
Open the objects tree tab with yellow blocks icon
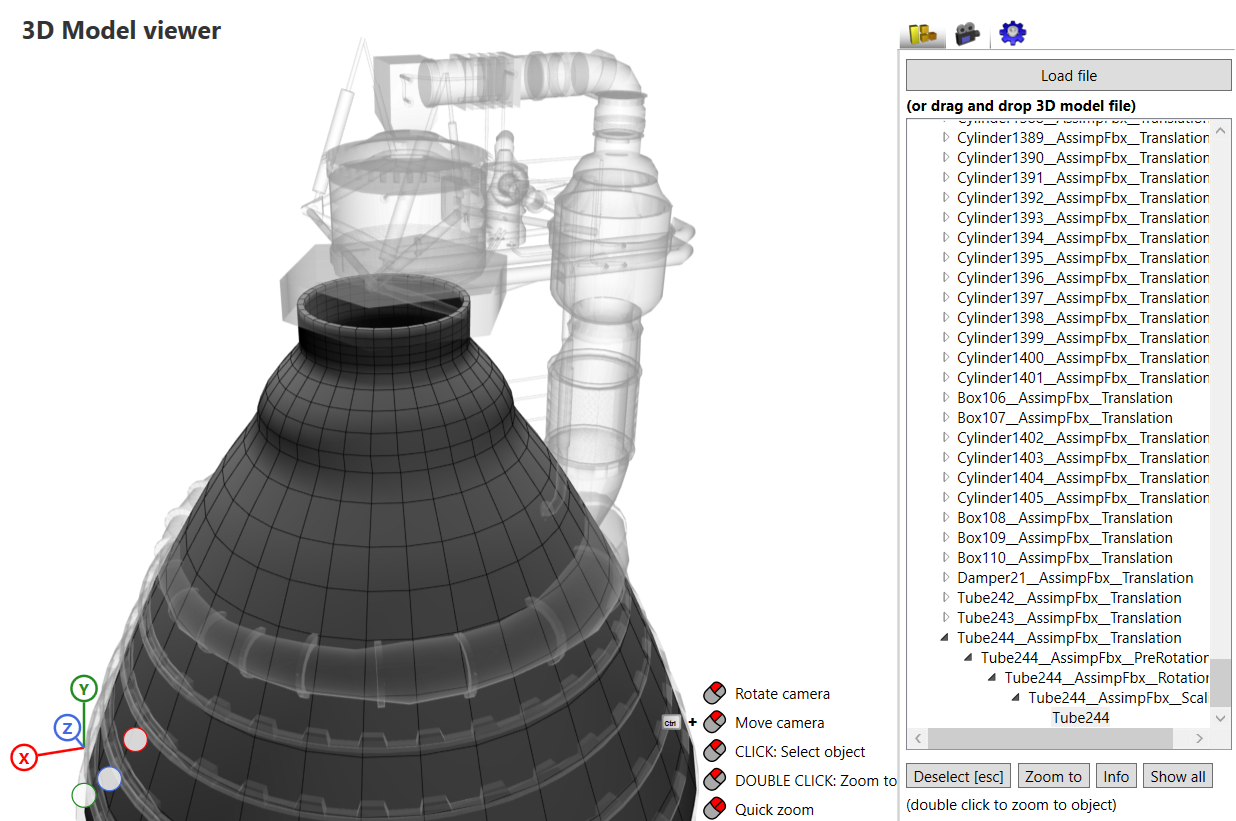click(922, 34)
